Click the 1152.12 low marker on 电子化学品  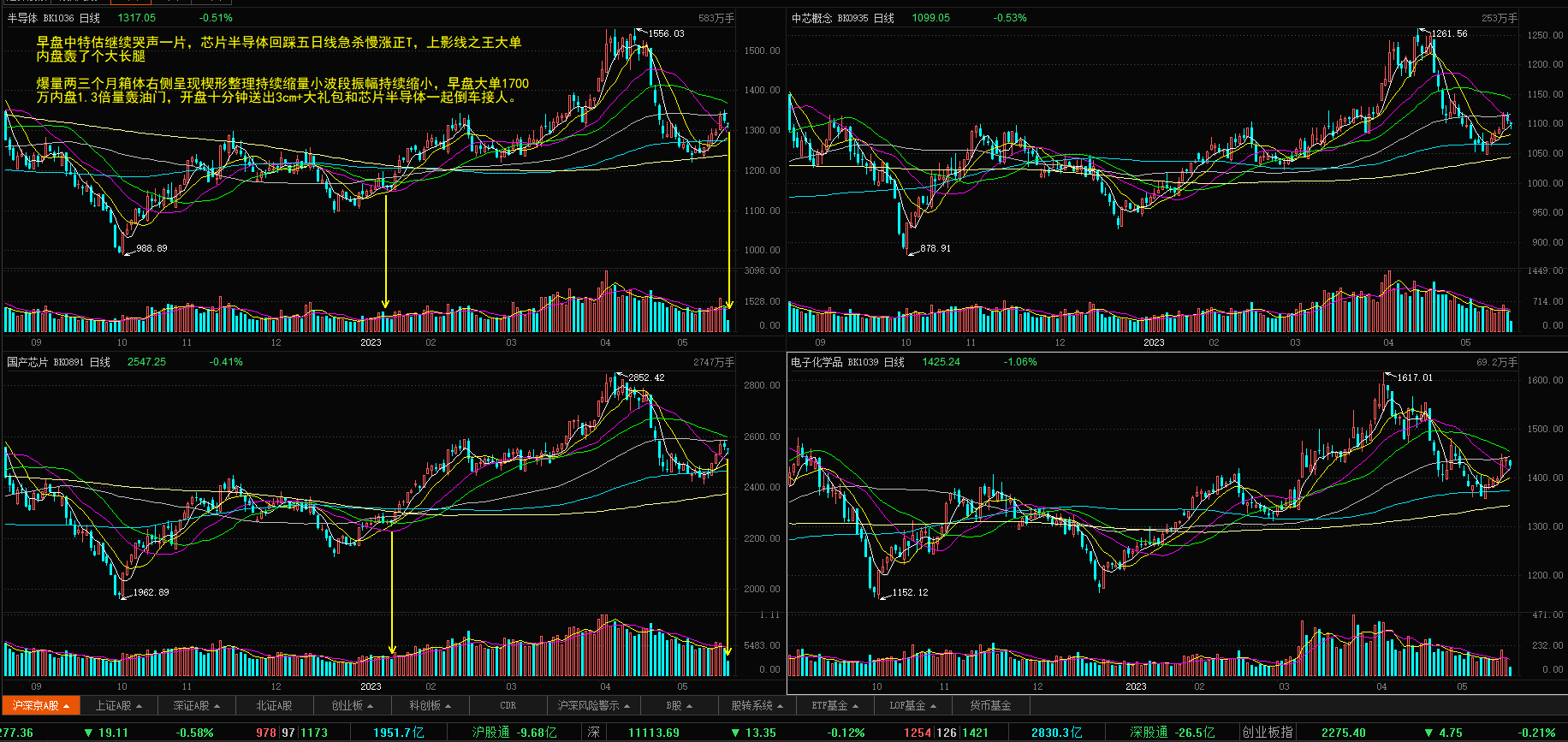point(910,592)
